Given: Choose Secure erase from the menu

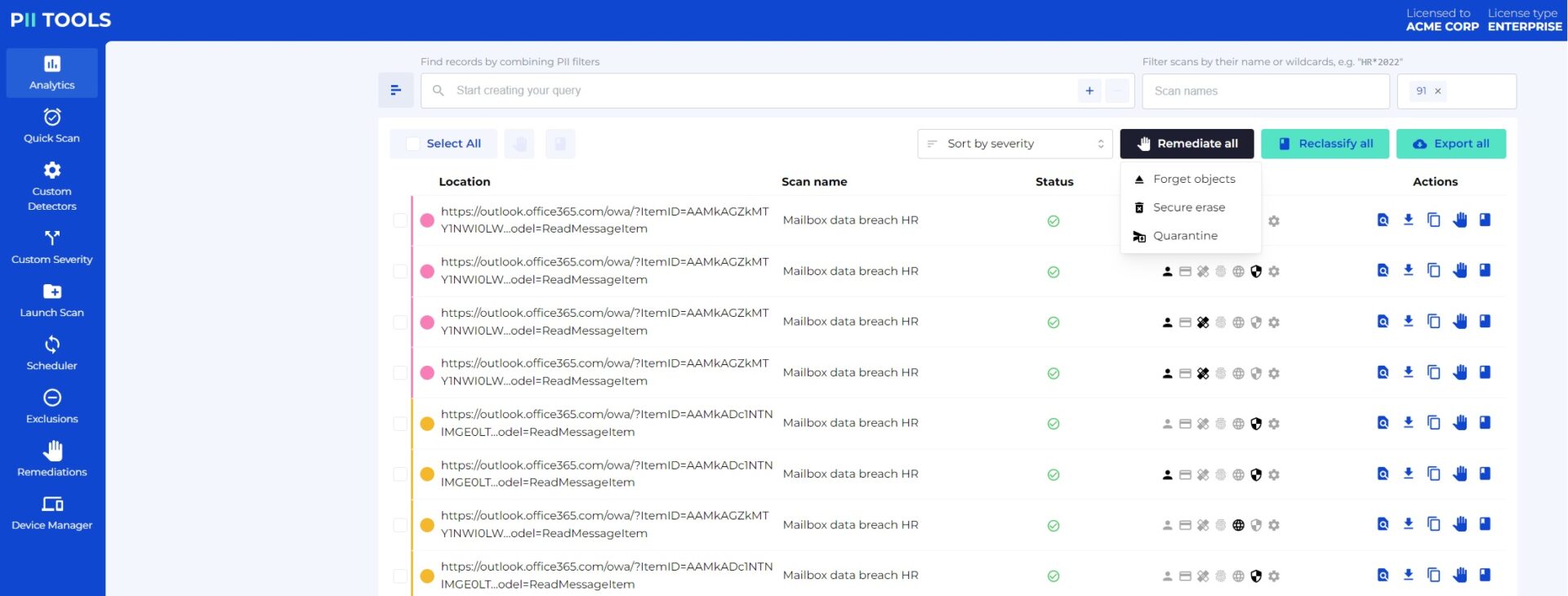Looking at the screenshot, I should 1192,207.
